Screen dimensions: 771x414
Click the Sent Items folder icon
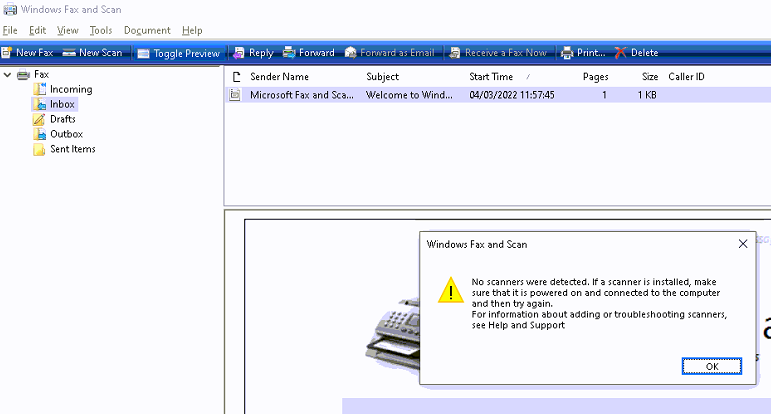tap(39, 149)
